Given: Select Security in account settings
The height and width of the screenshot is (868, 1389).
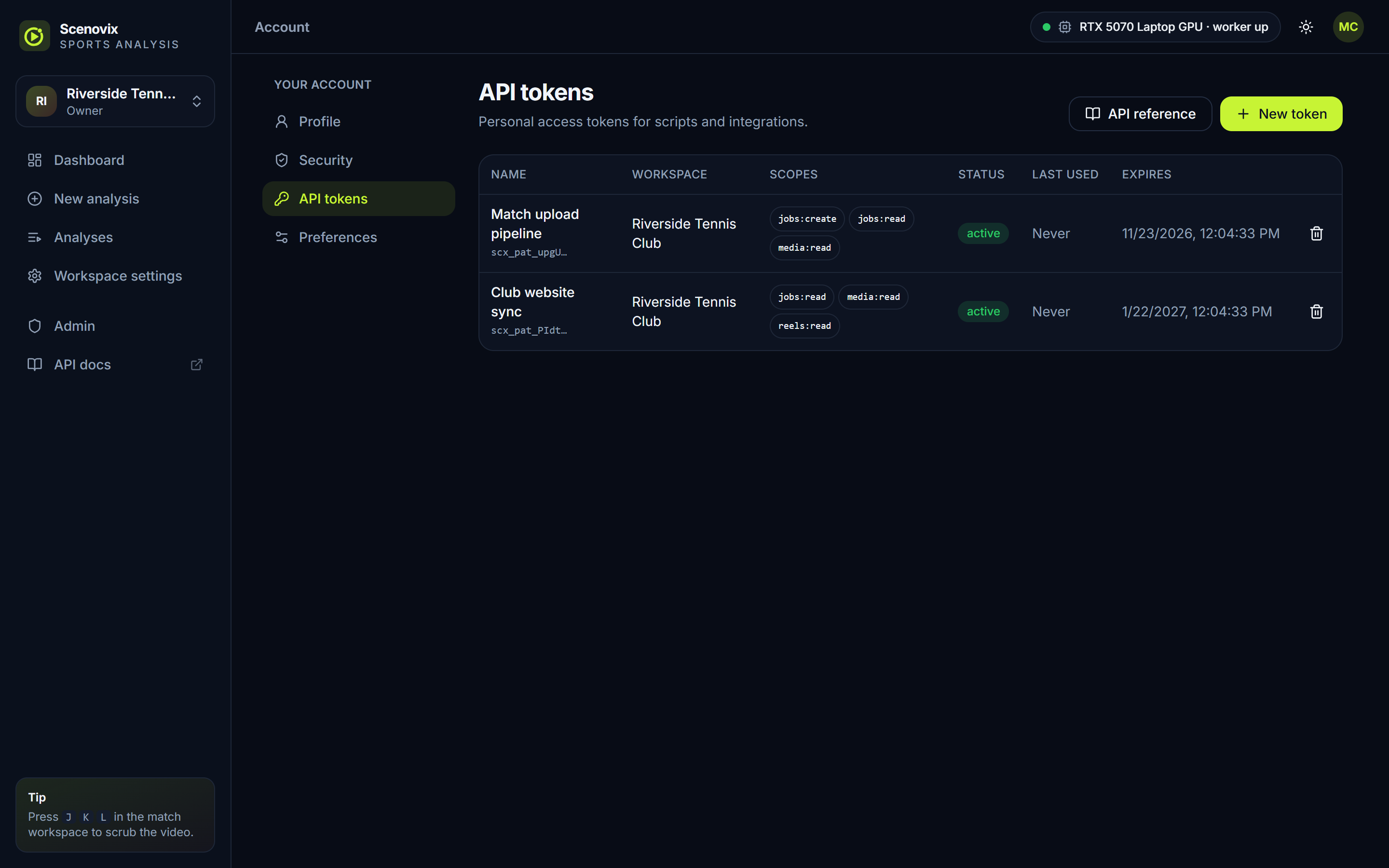Looking at the screenshot, I should (359, 160).
